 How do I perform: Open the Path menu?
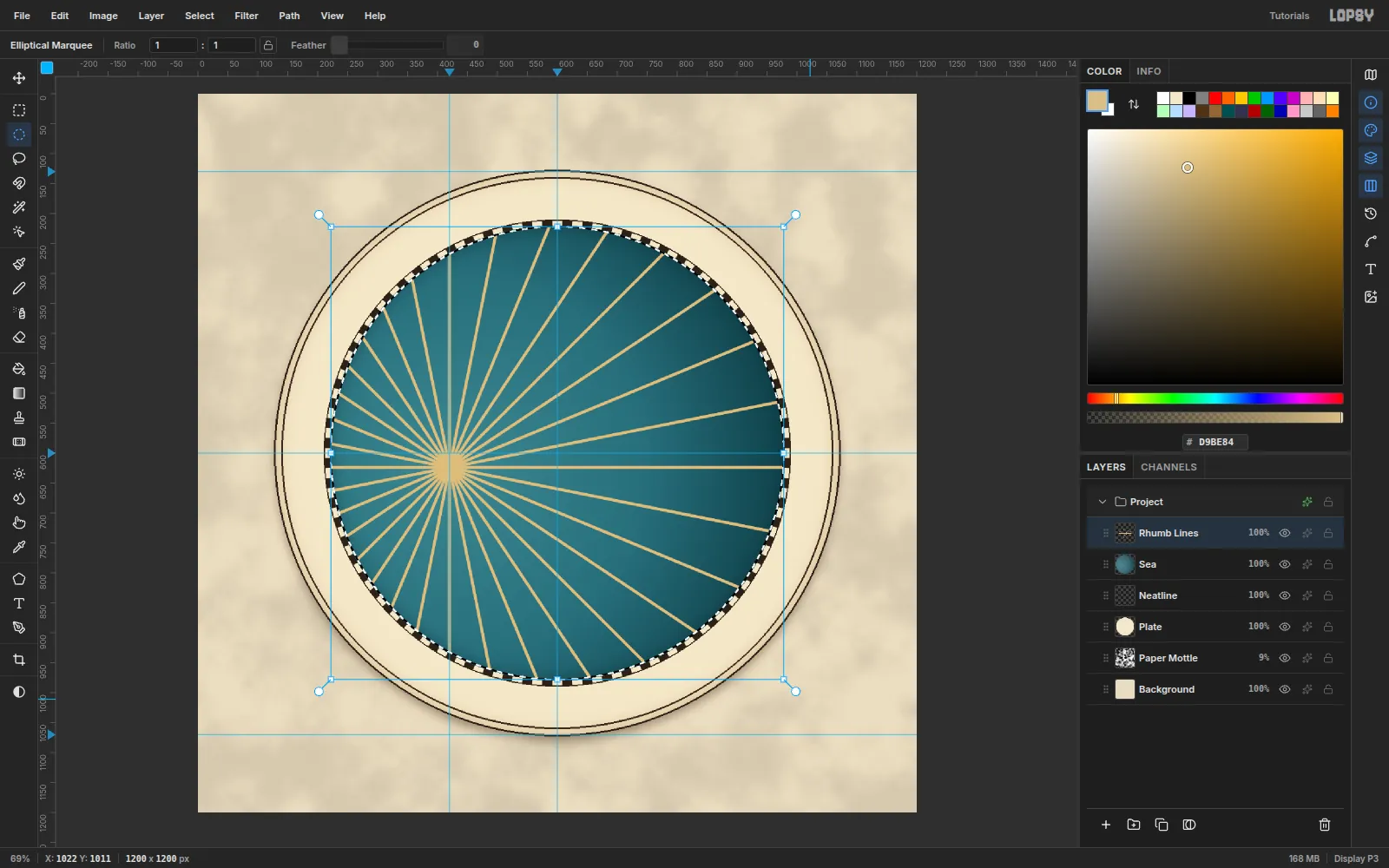pyautogui.click(x=289, y=16)
